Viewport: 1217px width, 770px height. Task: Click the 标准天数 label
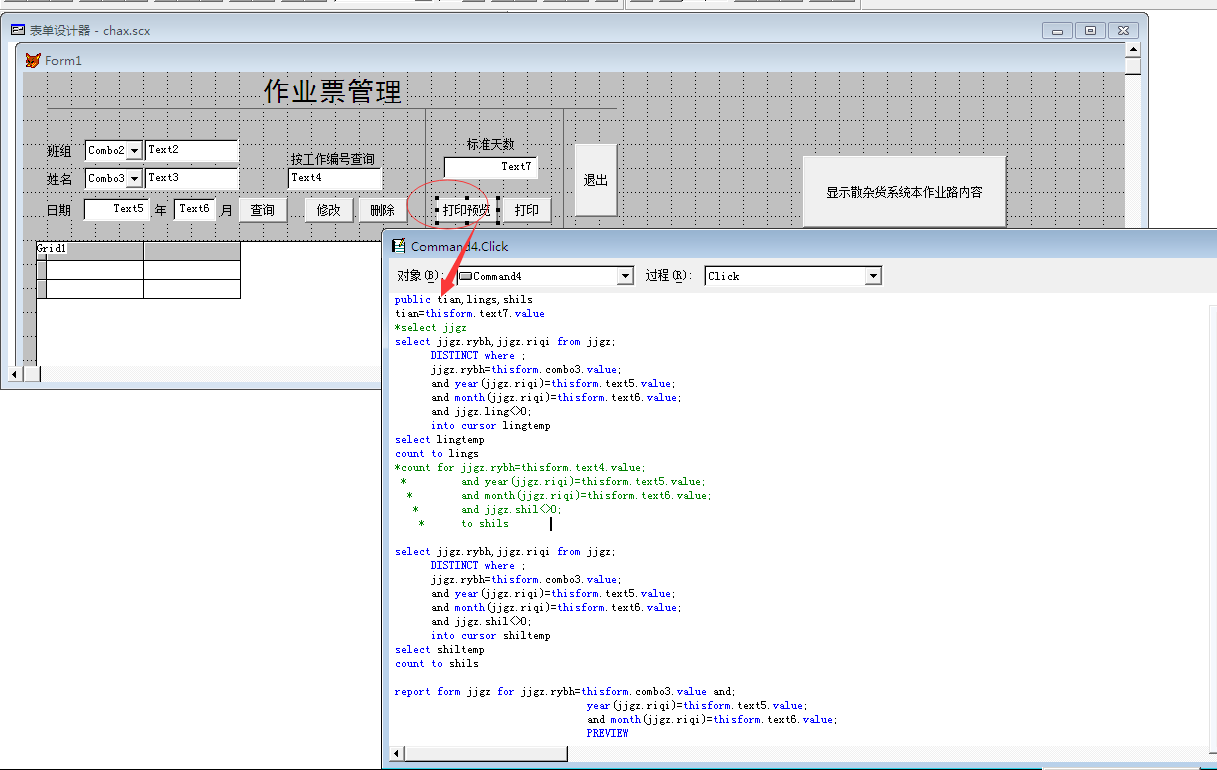coord(491,144)
